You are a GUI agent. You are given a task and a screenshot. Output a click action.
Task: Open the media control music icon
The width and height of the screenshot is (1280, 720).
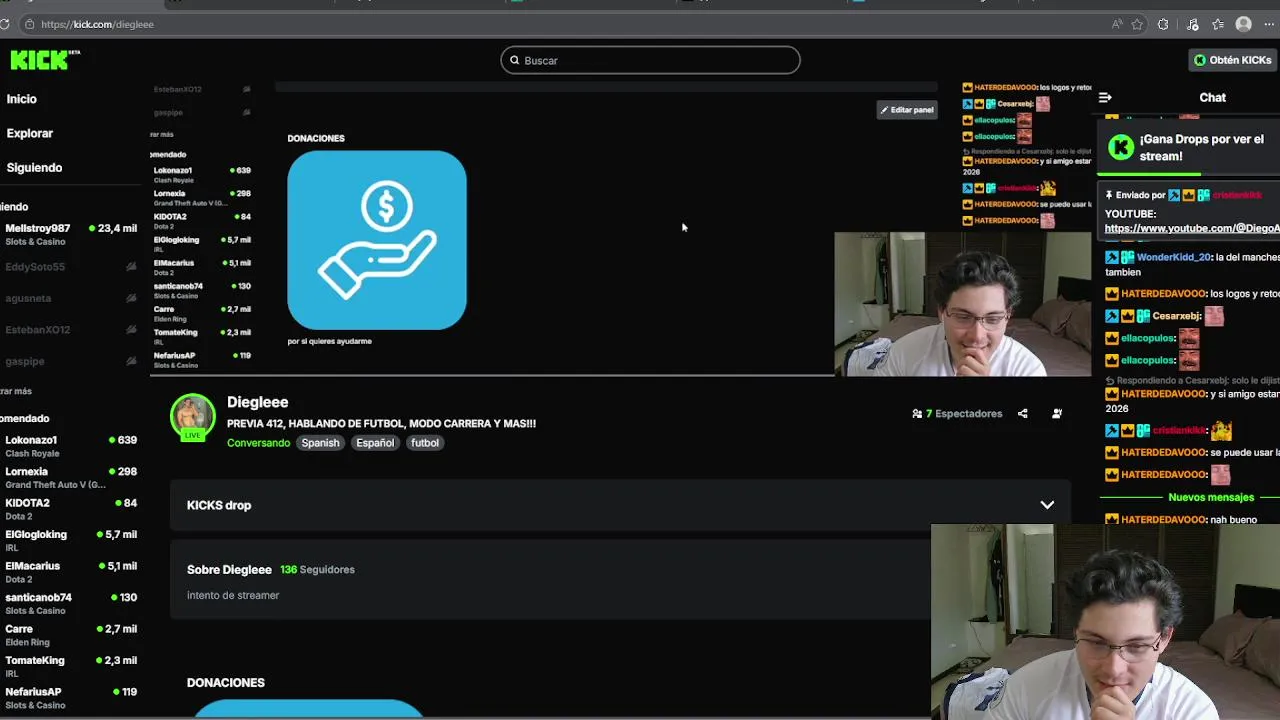tap(1192, 24)
